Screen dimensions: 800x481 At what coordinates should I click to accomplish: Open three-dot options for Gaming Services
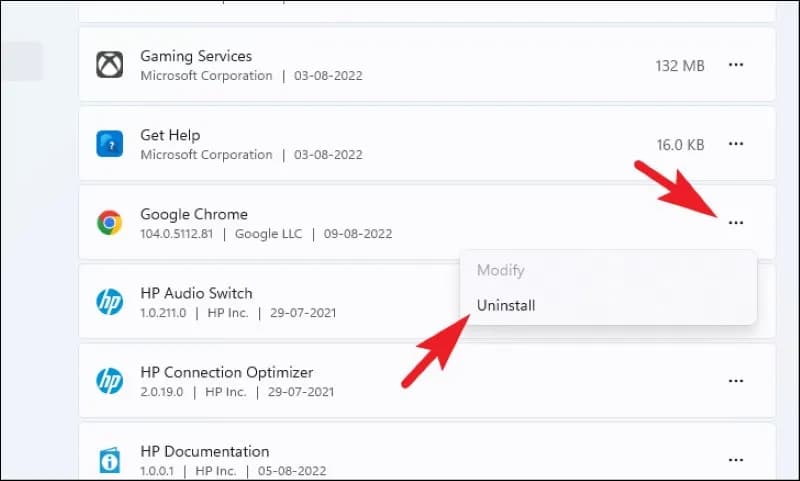point(736,65)
